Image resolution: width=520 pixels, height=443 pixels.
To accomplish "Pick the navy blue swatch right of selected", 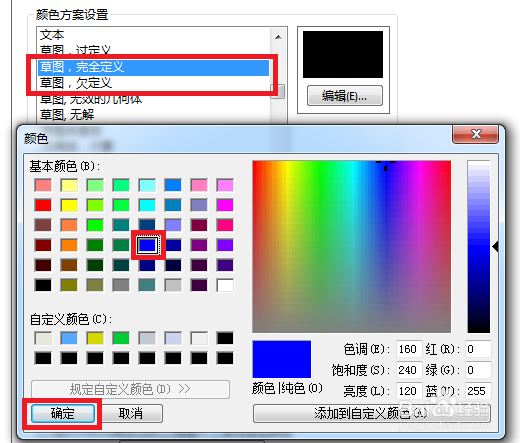I will point(173,245).
